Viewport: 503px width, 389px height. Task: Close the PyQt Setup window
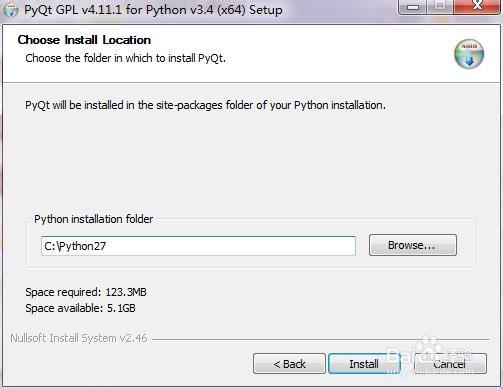tap(477, 7)
